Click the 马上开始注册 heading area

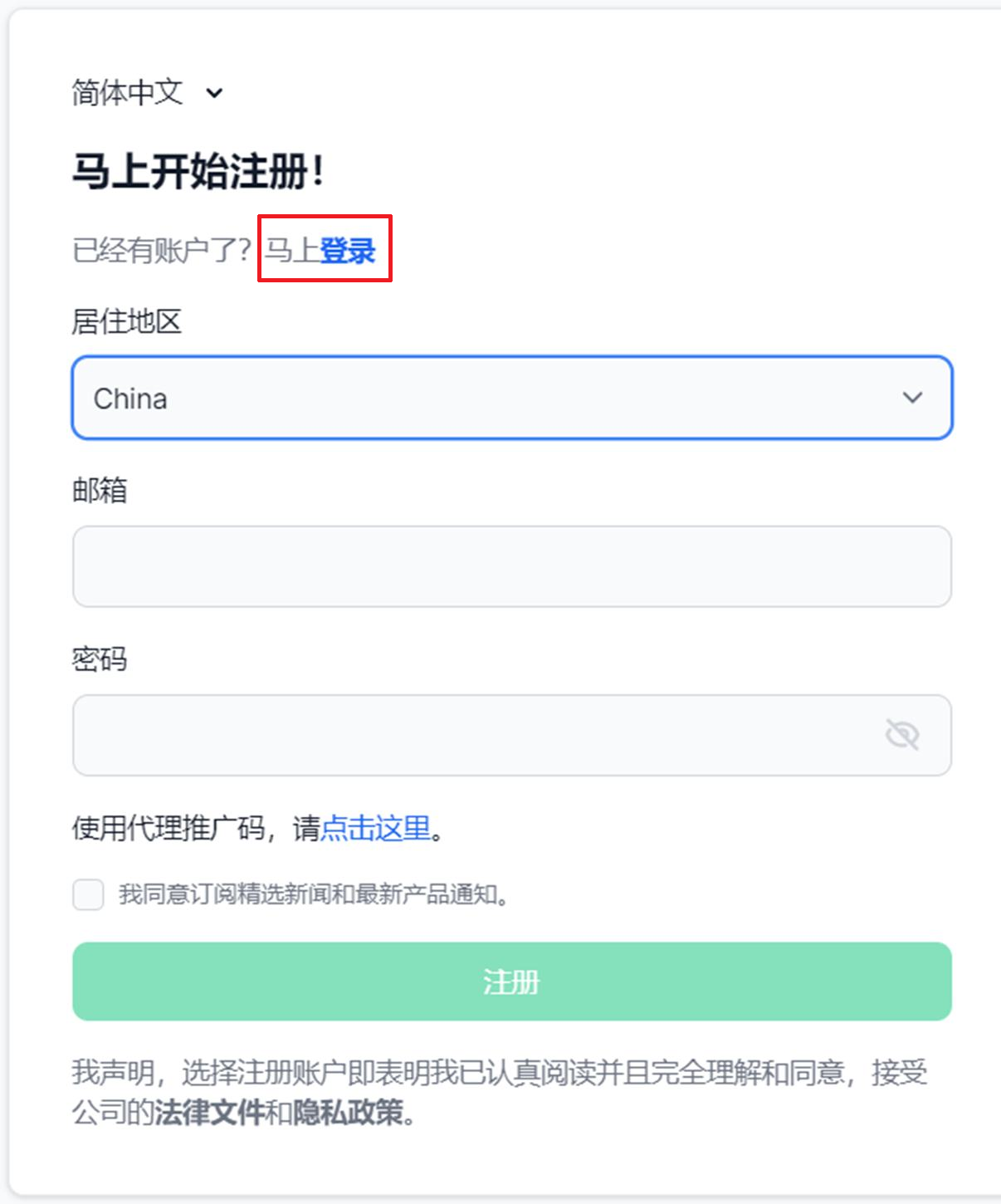201,169
